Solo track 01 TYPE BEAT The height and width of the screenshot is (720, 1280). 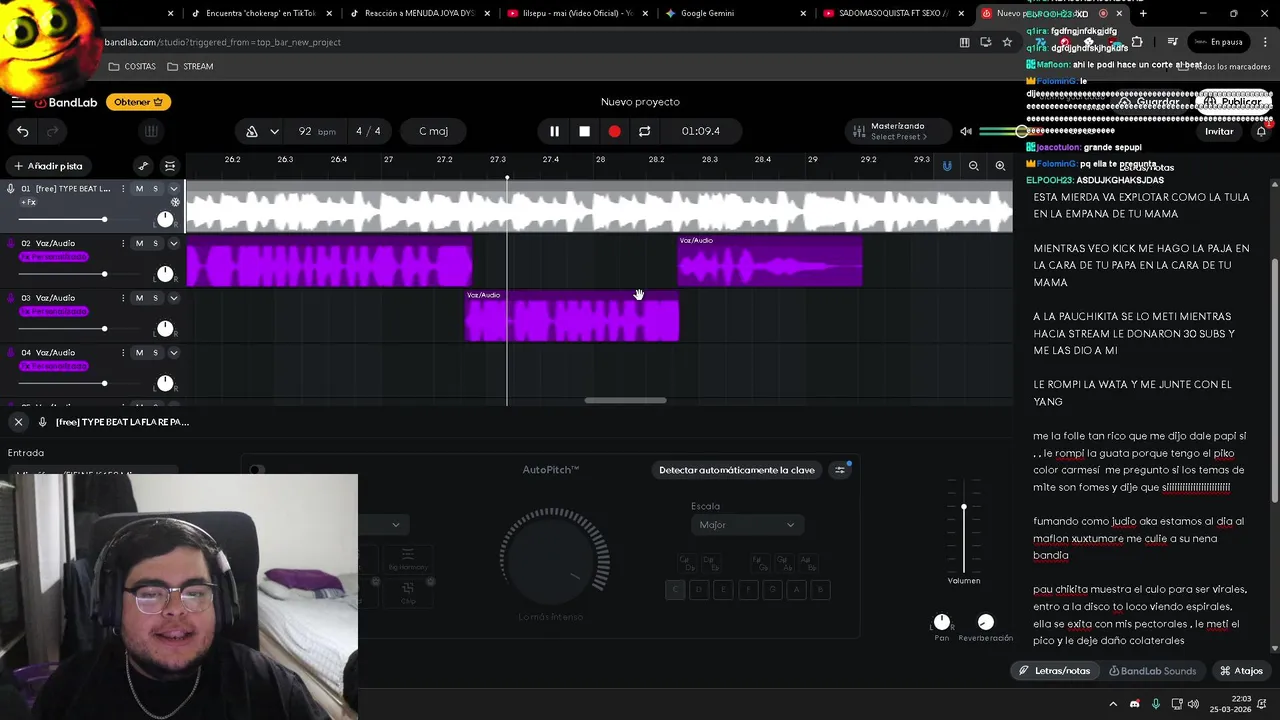pyautogui.click(x=155, y=189)
